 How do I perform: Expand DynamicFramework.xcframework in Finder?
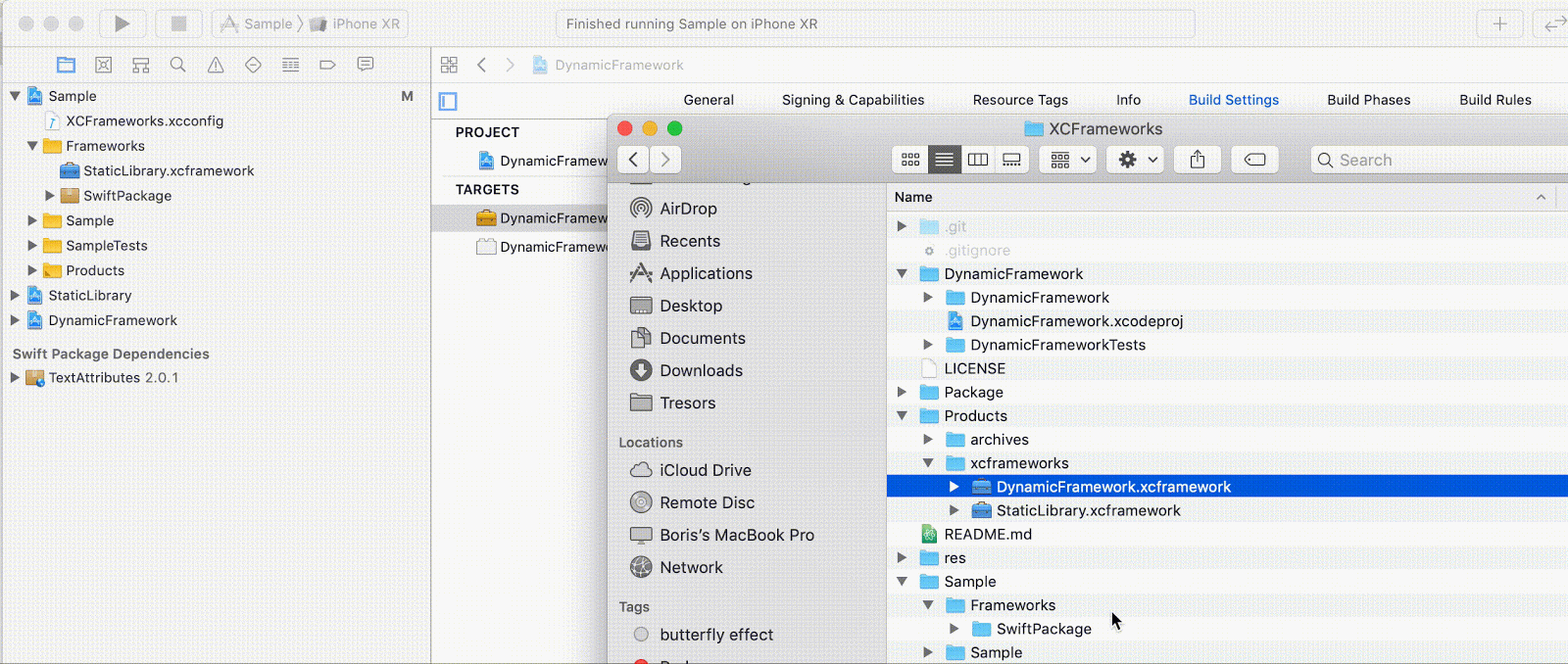click(x=954, y=487)
